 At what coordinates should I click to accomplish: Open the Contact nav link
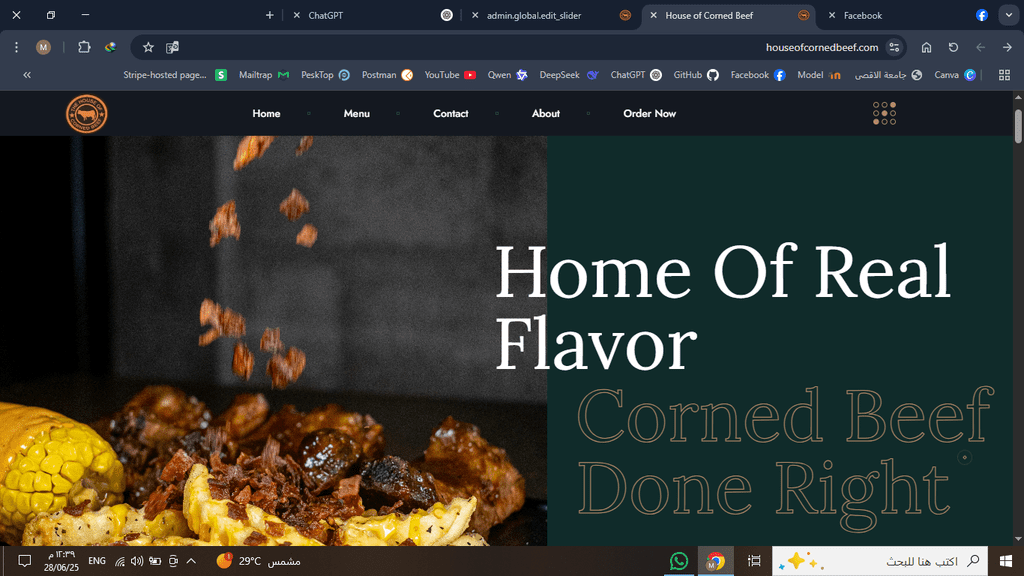tap(451, 114)
